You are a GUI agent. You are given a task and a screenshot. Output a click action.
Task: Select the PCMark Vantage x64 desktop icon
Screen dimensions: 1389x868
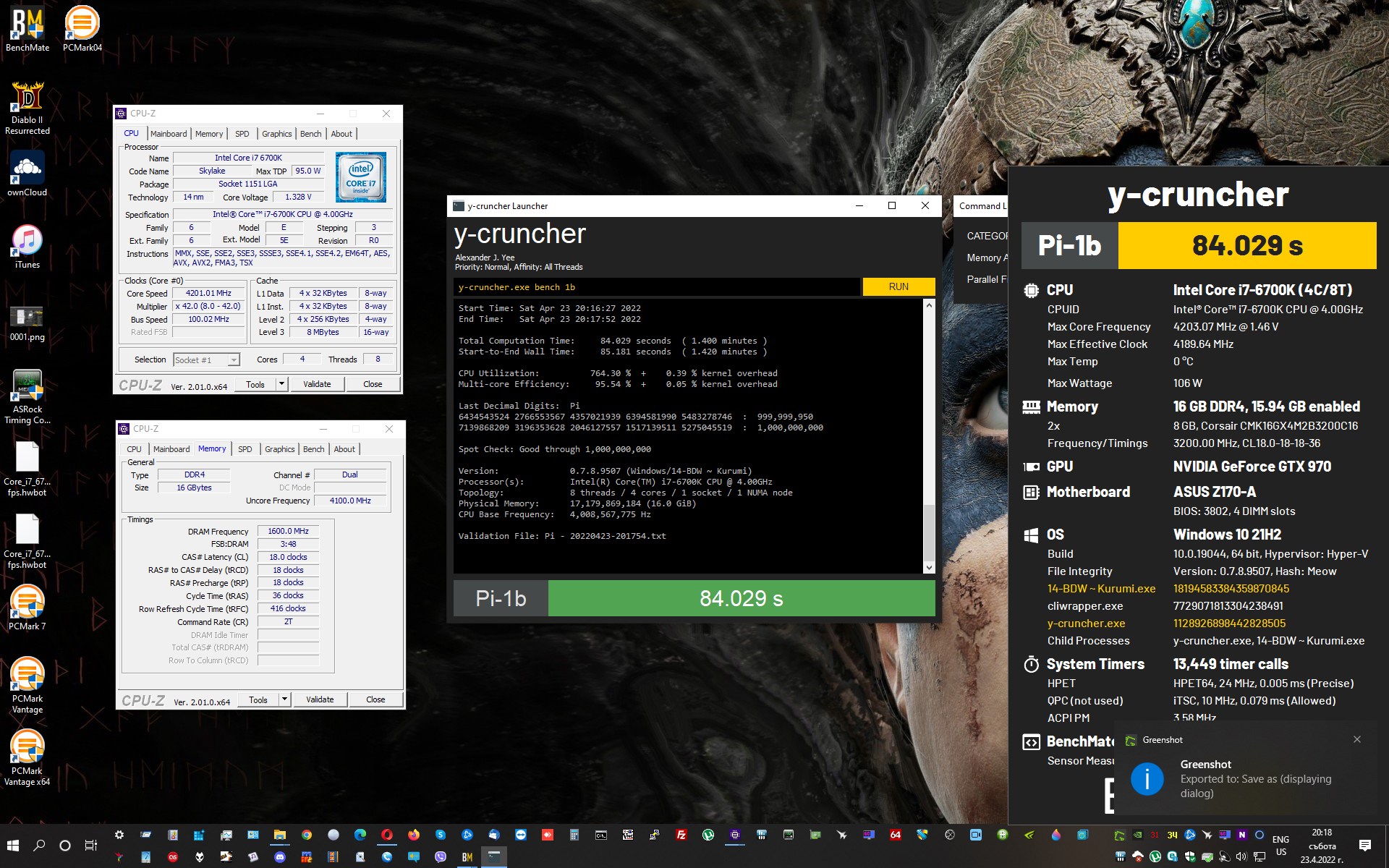point(27,757)
